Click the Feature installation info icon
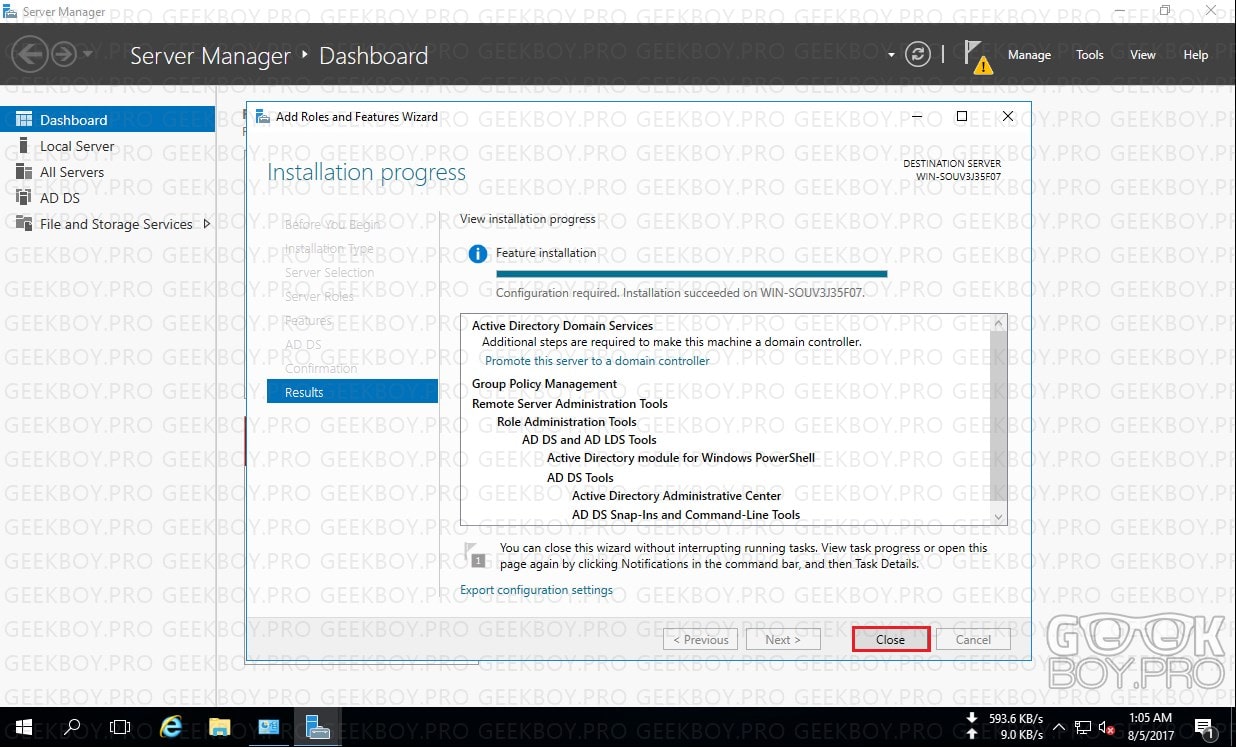The image size is (1236, 747). click(x=478, y=254)
